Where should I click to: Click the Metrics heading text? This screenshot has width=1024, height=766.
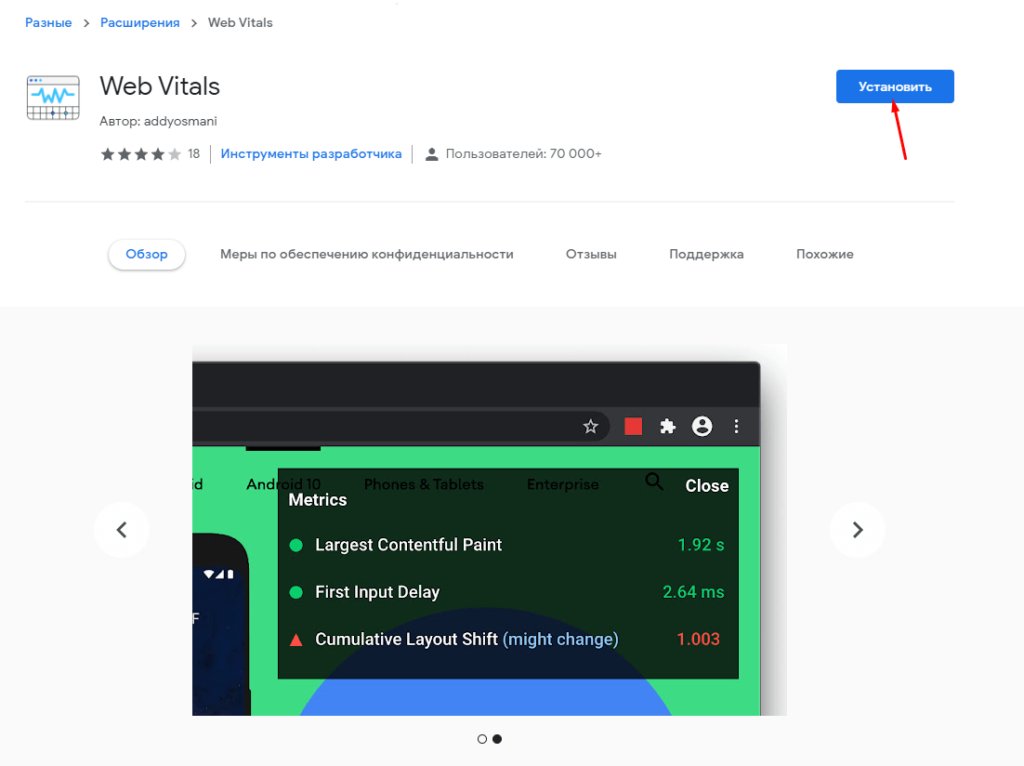click(x=317, y=500)
